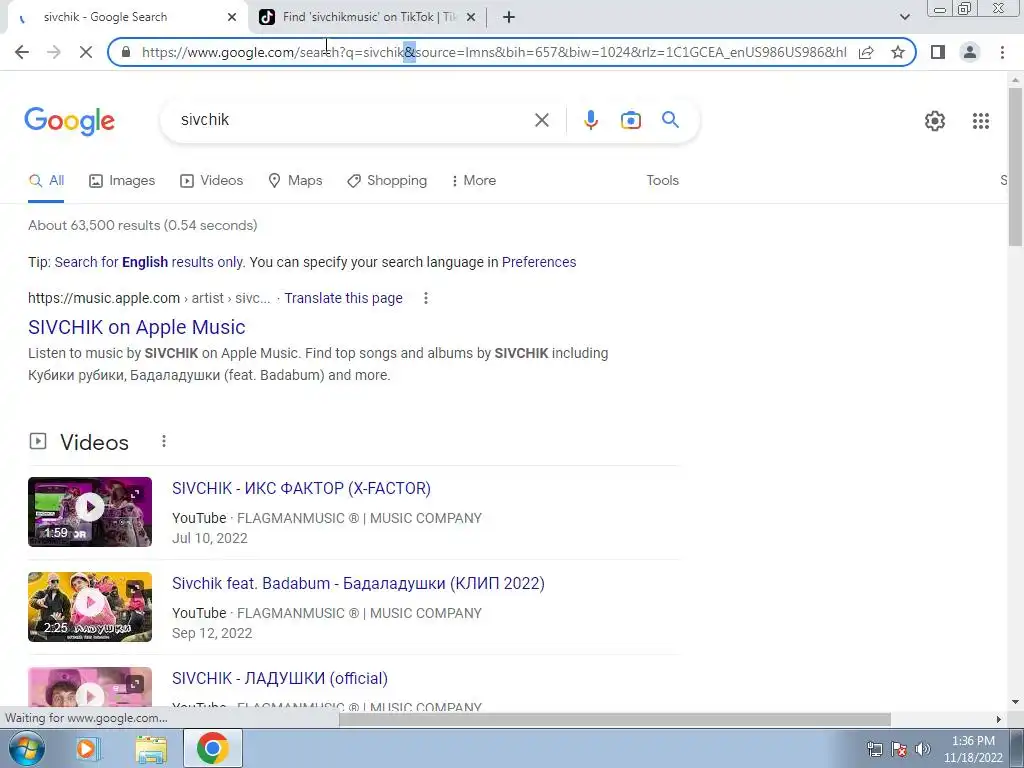
Task: Click the share page icon in address bar
Action: pyautogui.click(x=867, y=52)
